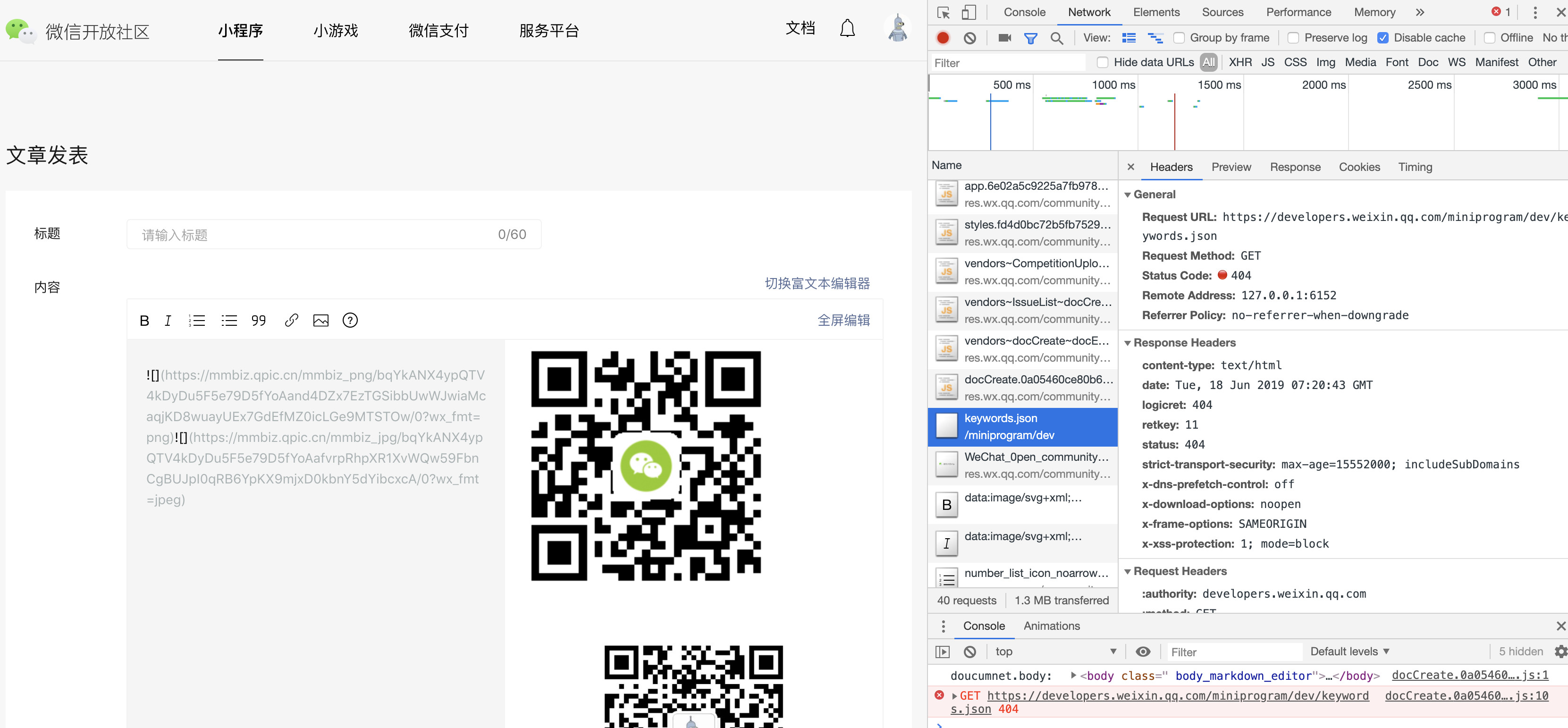Image resolution: width=1568 pixels, height=728 pixels.
Task: Insert a blockquote with the quote icon
Action: coord(259,321)
